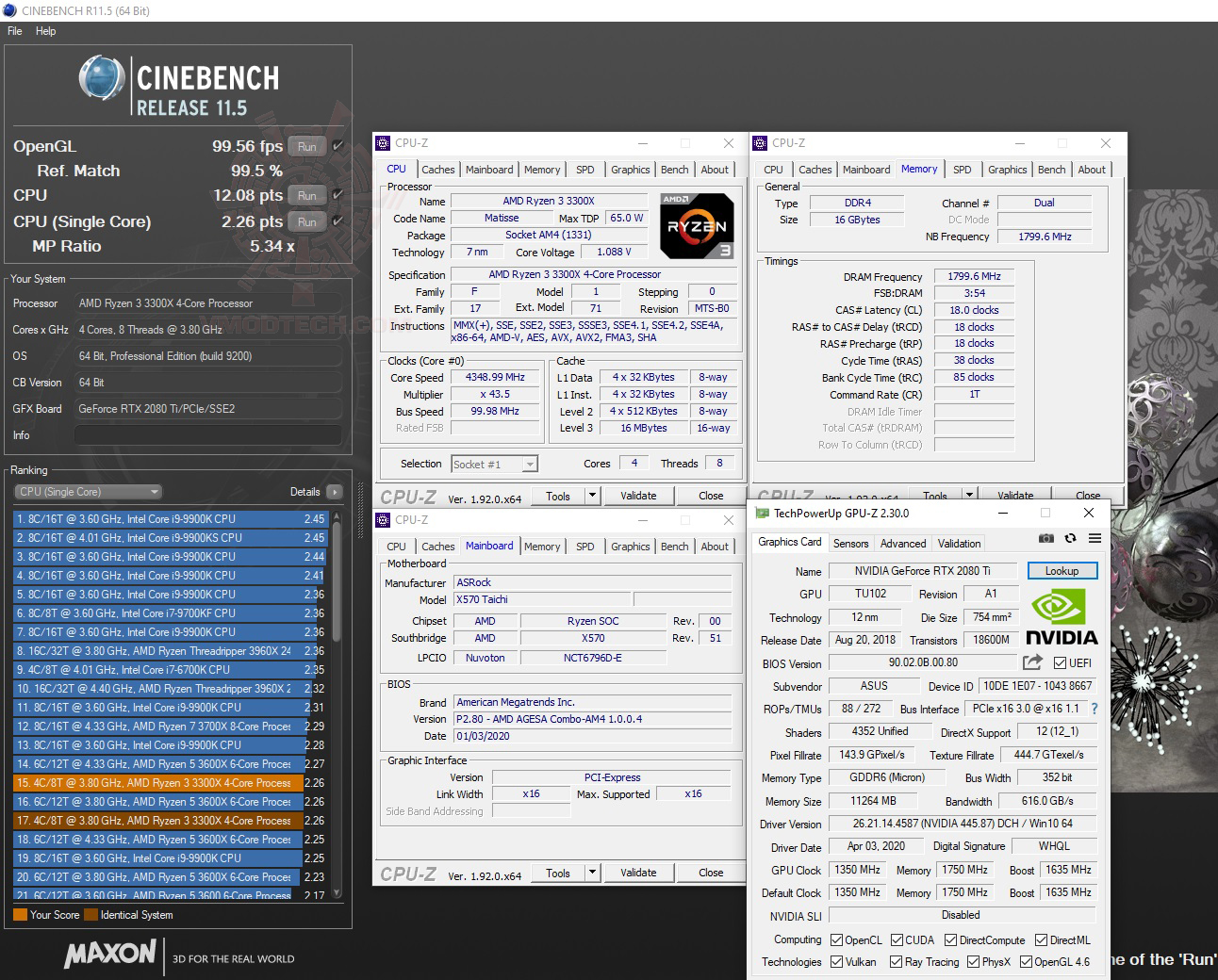The image size is (1218, 980).
Task: Run the CPU (Single Core) benchmark
Action: 307,221
